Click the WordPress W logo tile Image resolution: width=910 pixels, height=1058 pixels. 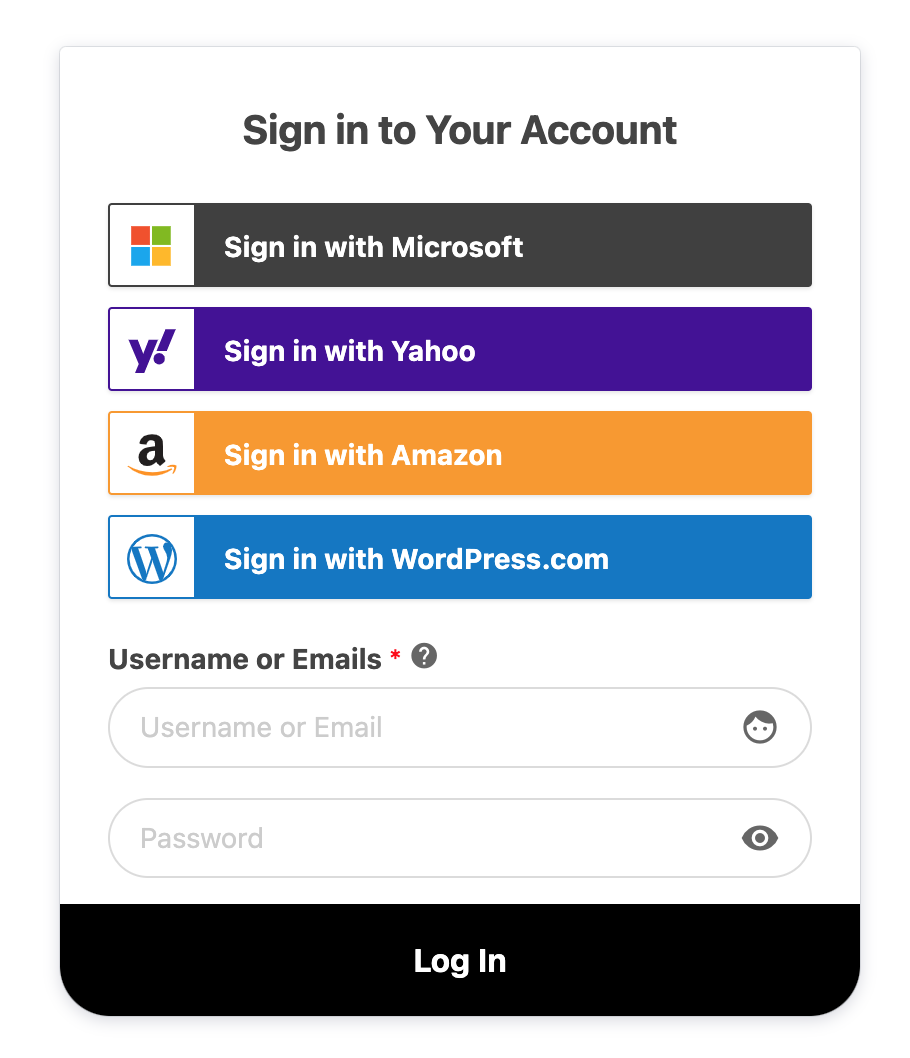click(x=152, y=557)
